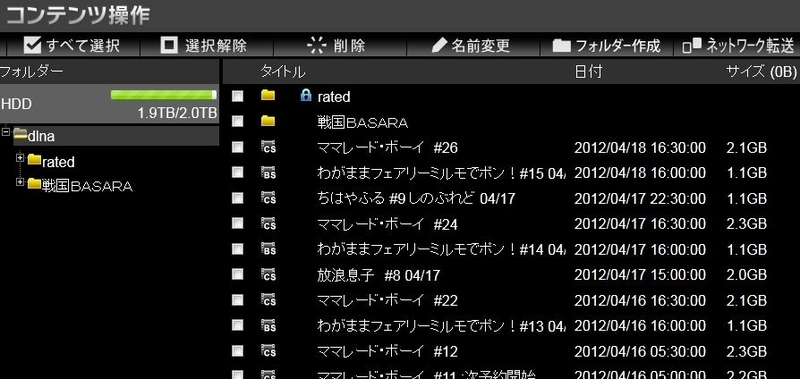800x379 pixels.
Task: Tick the checkbox for 戦国BASARA folder row
Action: pos(237,121)
